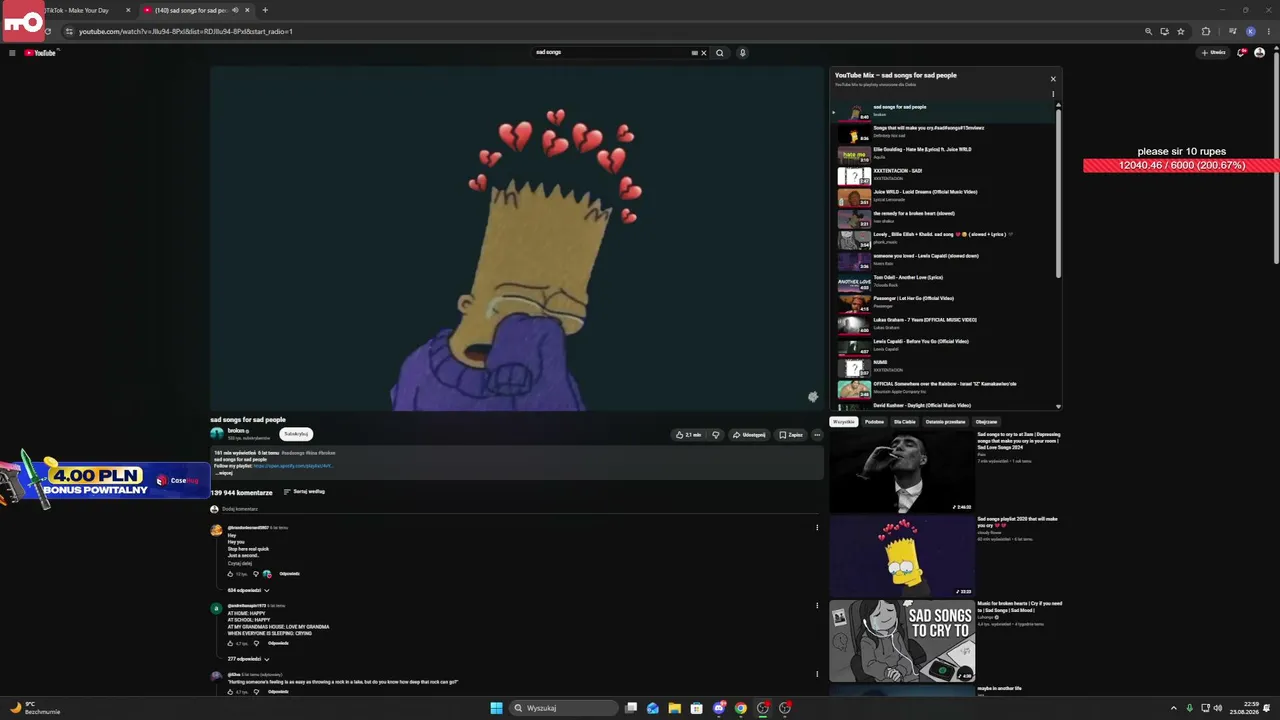The width and height of the screenshot is (1280, 720).
Task: Select the Podobne filter chip
Action: pos(875,422)
